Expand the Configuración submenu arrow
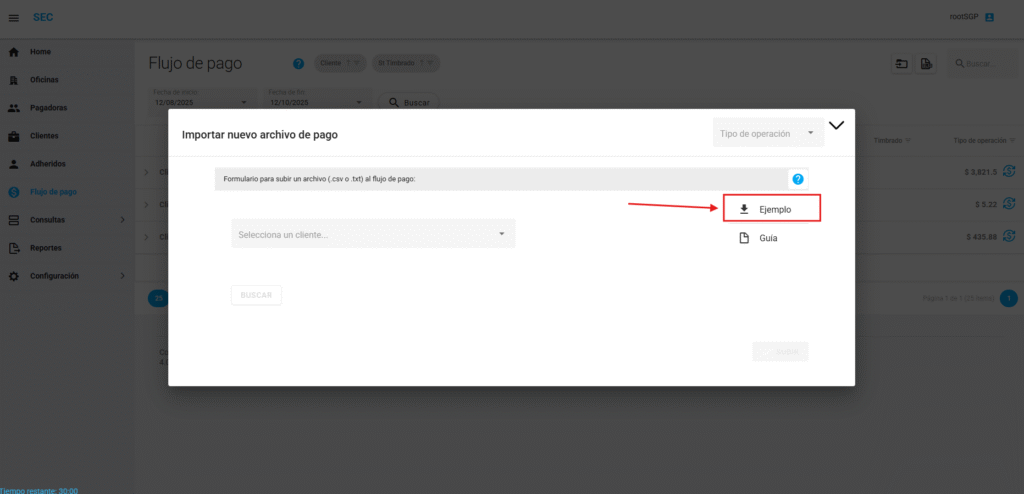This screenshot has height=494, width=1024. (122, 276)
